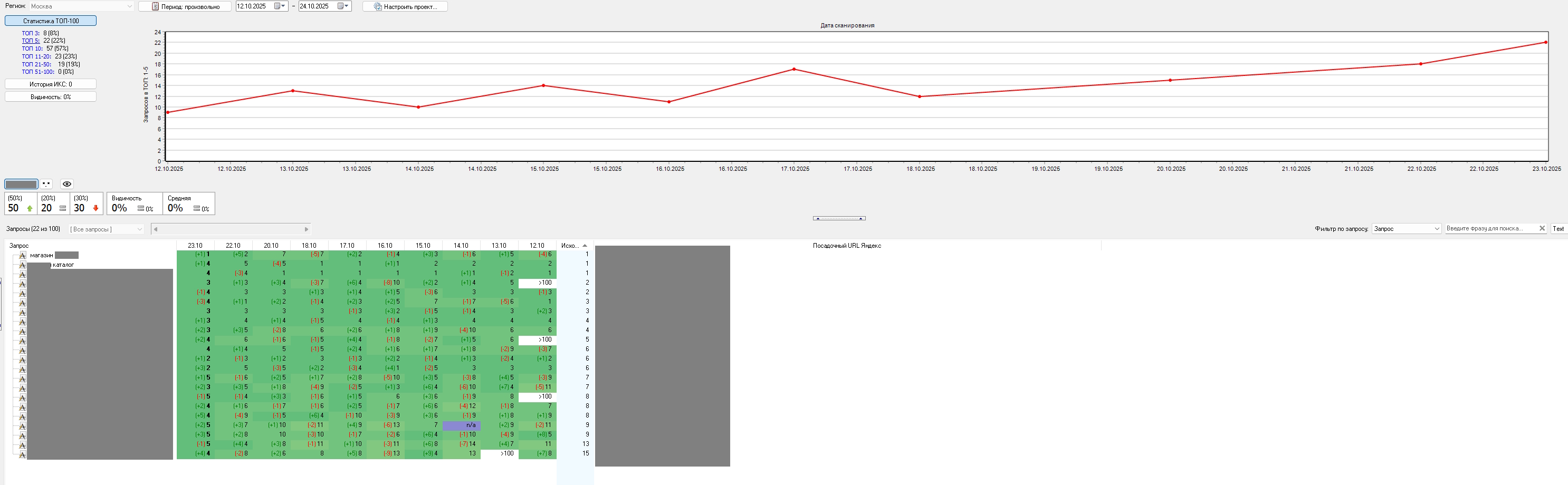The width and height of the screenshot is (1568, 485).
Task: Open 'История ИКС: 0'
Action: pyautogui.click(x=51, y=84)
